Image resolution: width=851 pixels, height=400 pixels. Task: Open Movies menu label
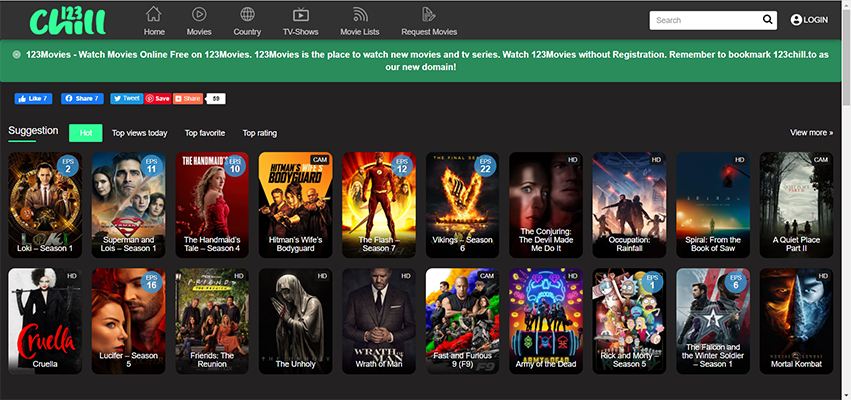(x=199, y=32)
